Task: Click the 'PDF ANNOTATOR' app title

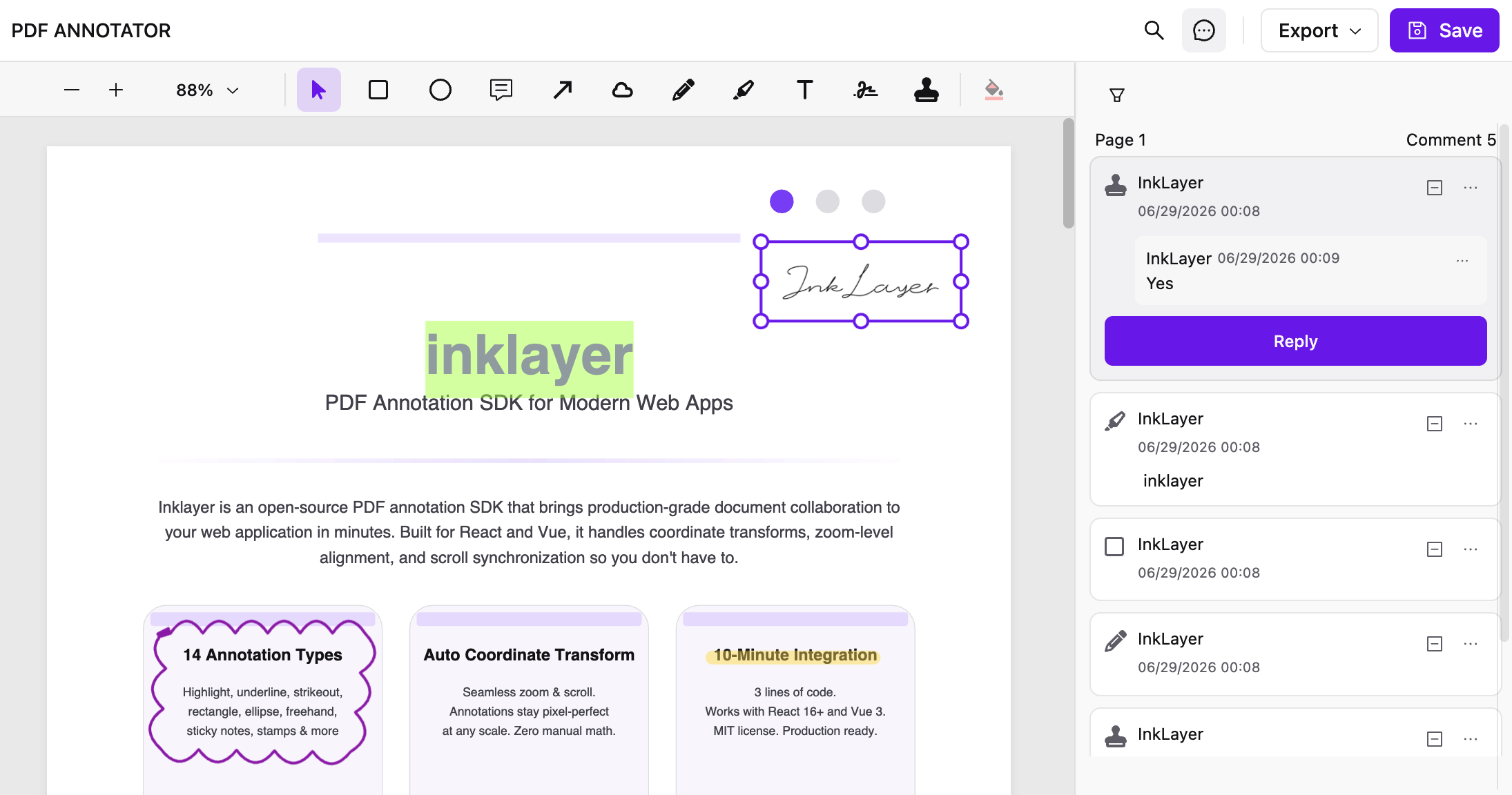Action: click(91, 30)
